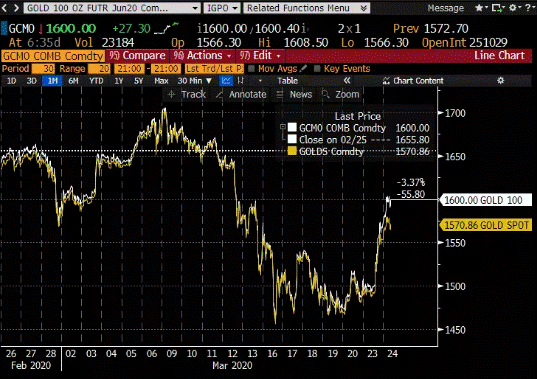Open the GOLD 100 OZ FUTR security dropdown
Image resolution: width=537 pixels, height=379 pixels.
112,8
